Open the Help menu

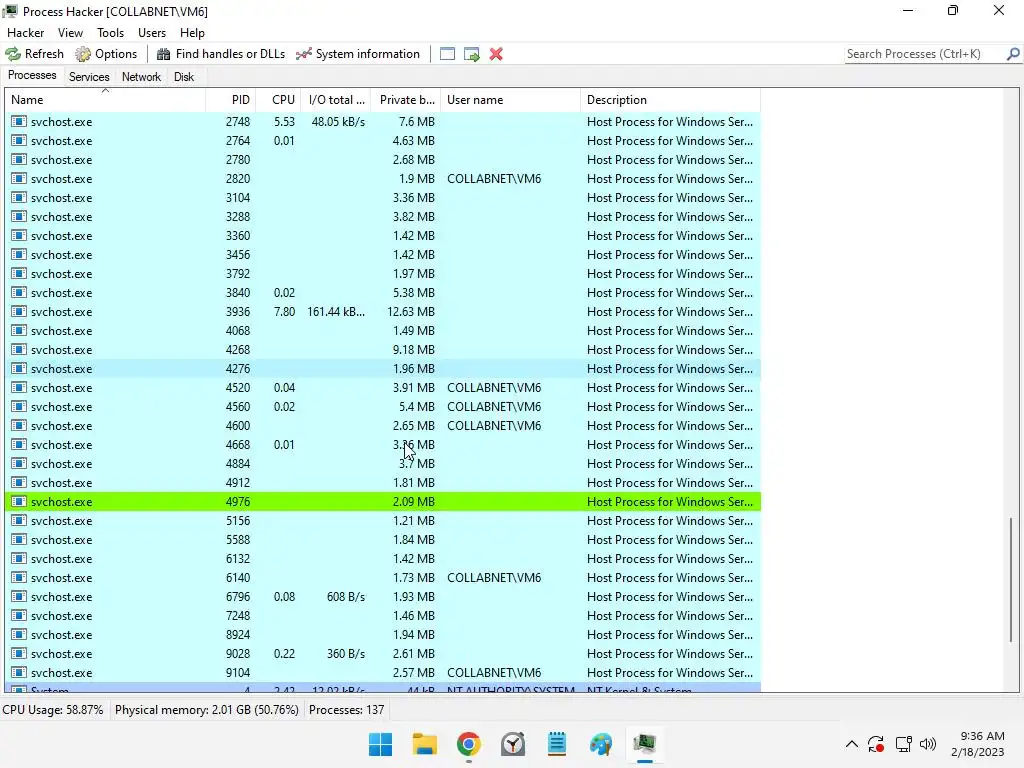click(192, 33)
